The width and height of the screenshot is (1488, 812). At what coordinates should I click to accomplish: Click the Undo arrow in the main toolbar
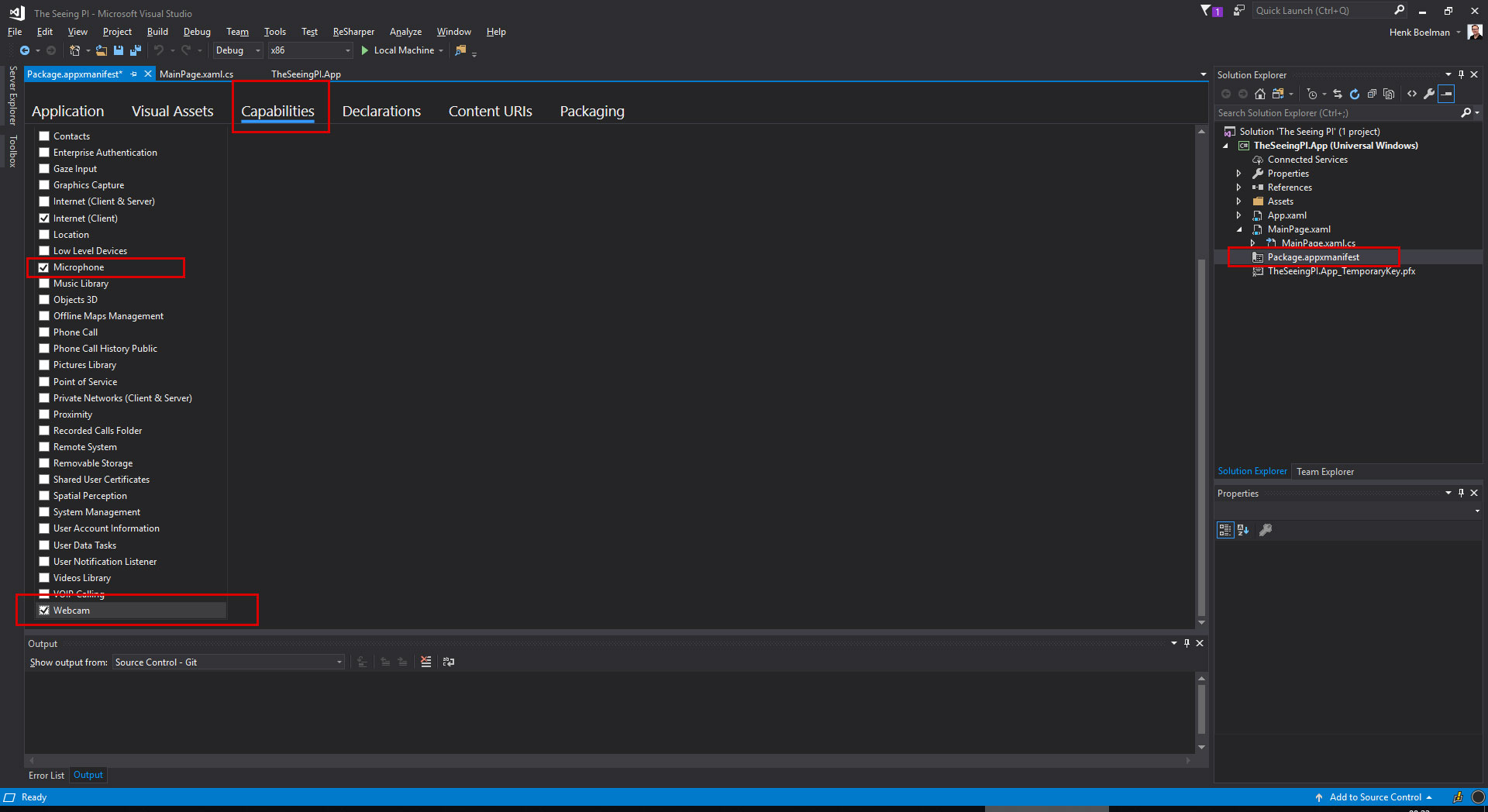tap(159, 50)
